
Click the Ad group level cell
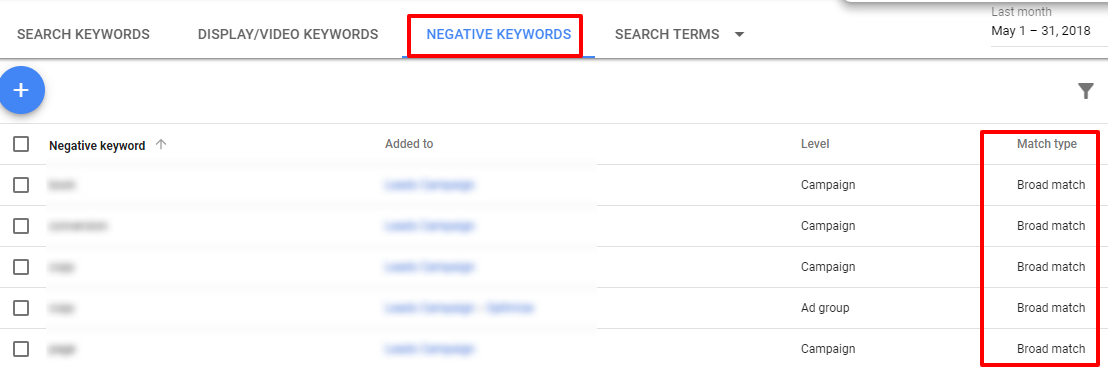[x=825, y=308]
